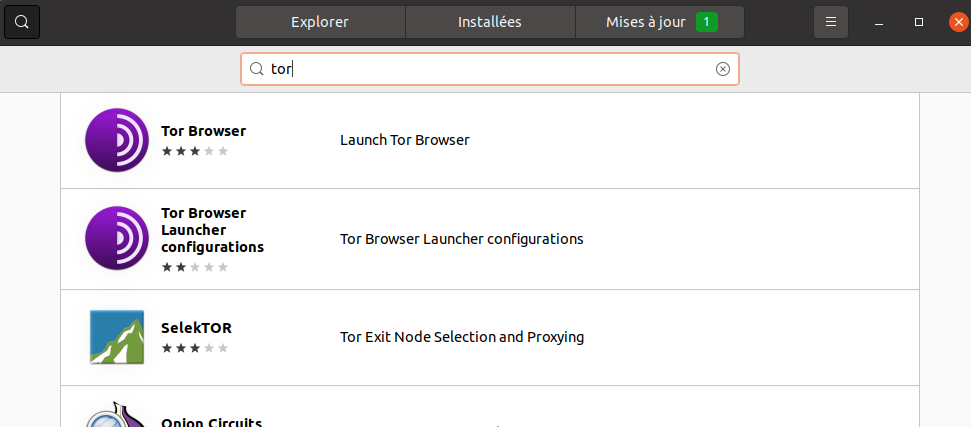Click the search toggle magnifier button

pos(22,21)
